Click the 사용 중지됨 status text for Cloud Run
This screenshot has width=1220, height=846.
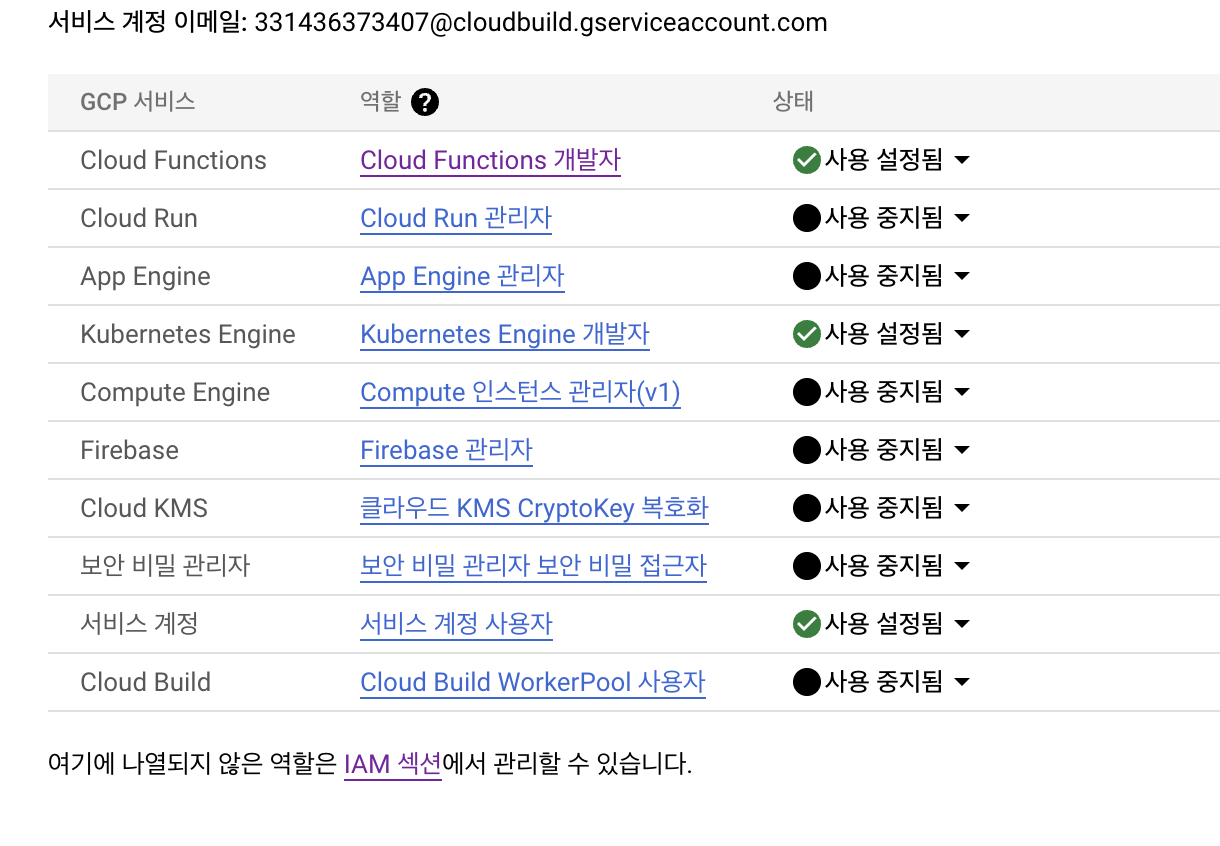tap(884, 218)
